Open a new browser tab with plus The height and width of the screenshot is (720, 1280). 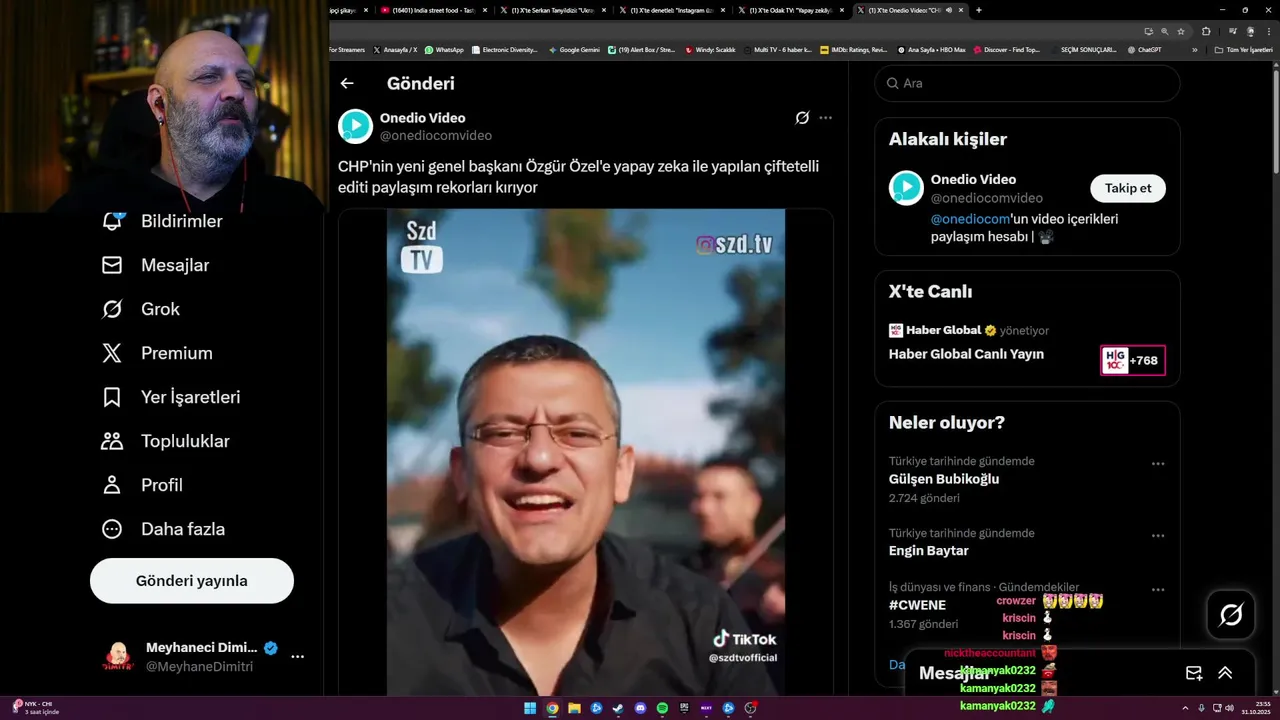[978, 10]
